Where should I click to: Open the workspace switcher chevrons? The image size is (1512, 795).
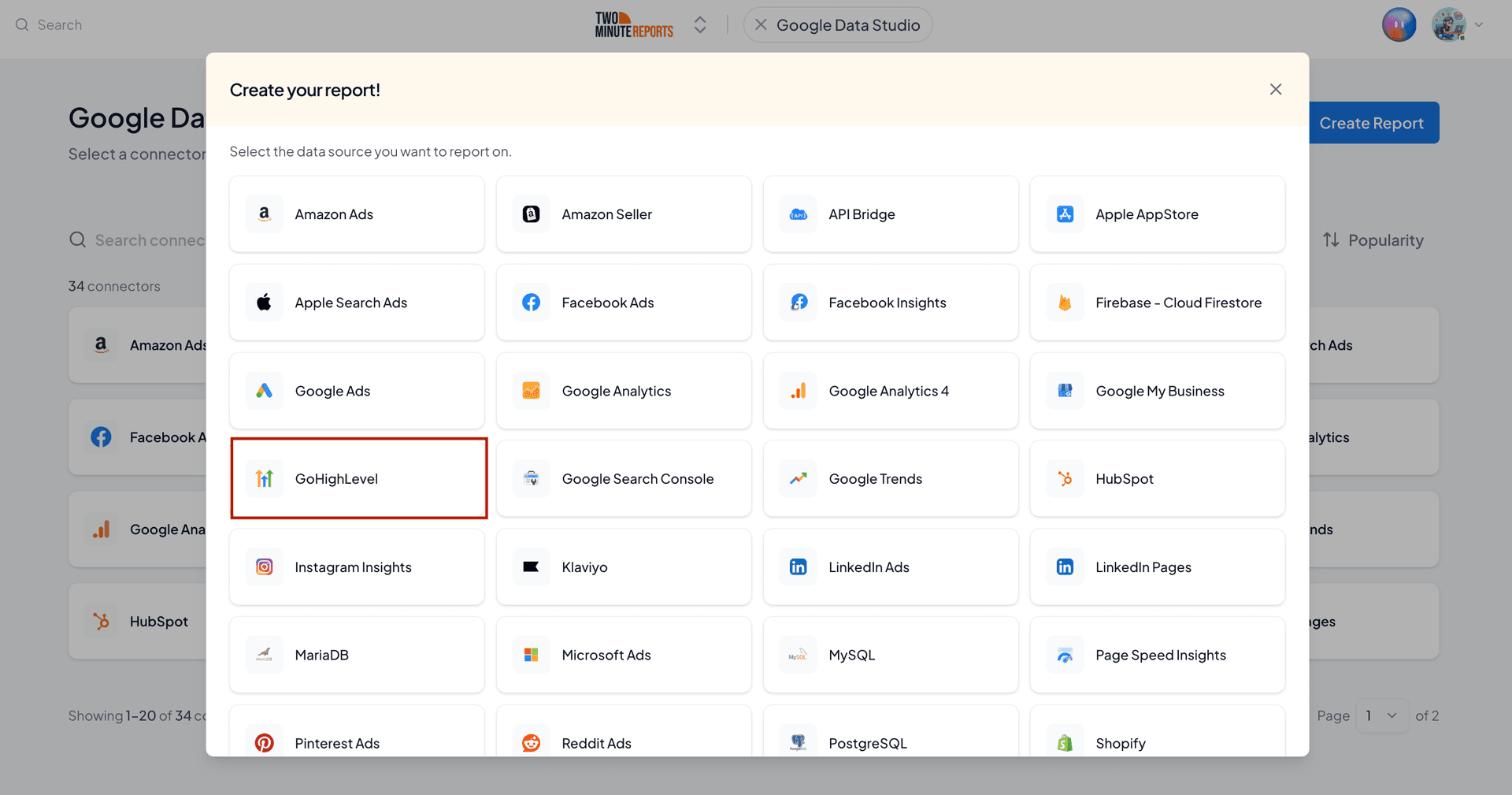click(700, 25)
